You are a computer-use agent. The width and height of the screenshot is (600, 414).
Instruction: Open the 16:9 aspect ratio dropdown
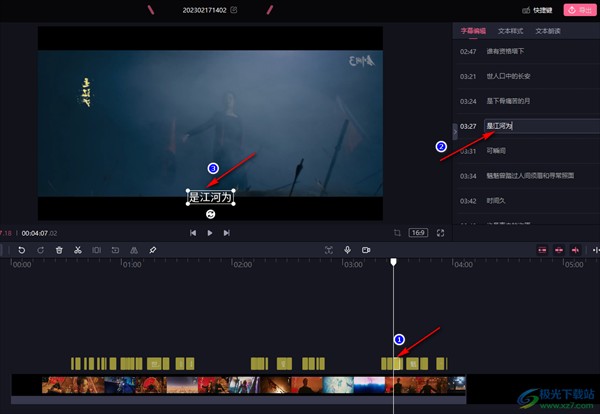click(x=418, y=232)
